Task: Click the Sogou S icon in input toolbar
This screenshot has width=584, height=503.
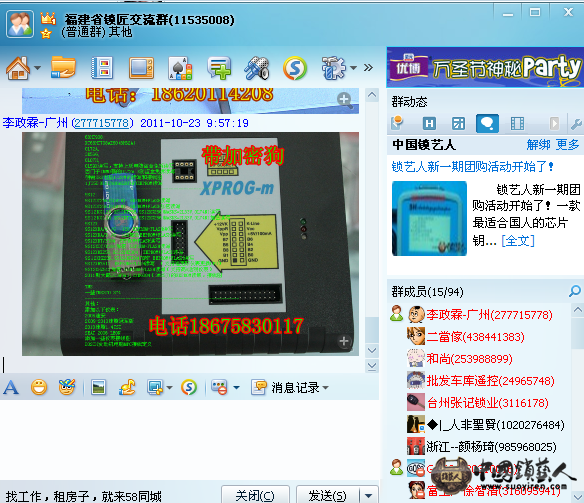Action: pos(189,388)
